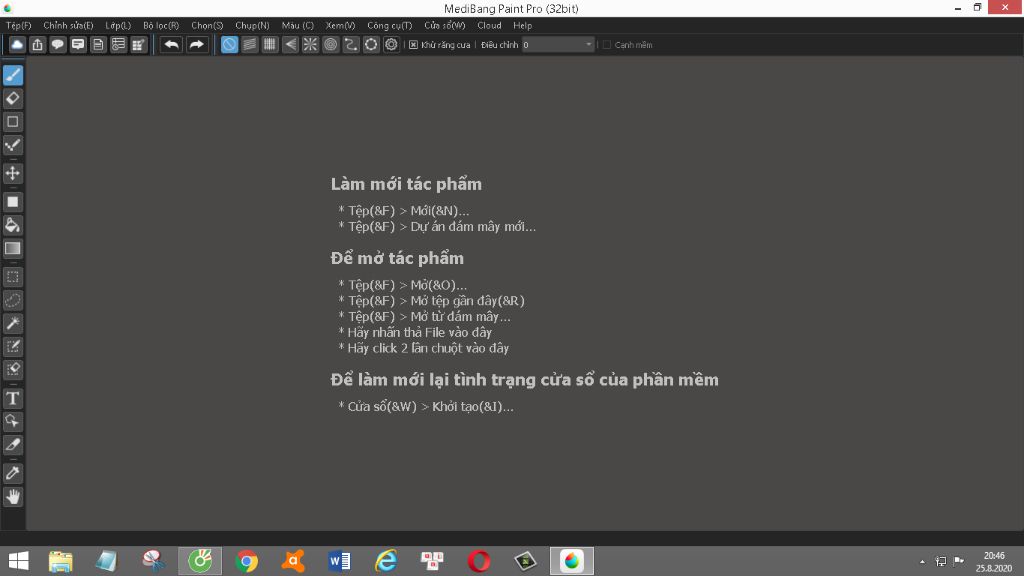Click the list-panel toolbar icon
1024x576 pixels.
118,44
